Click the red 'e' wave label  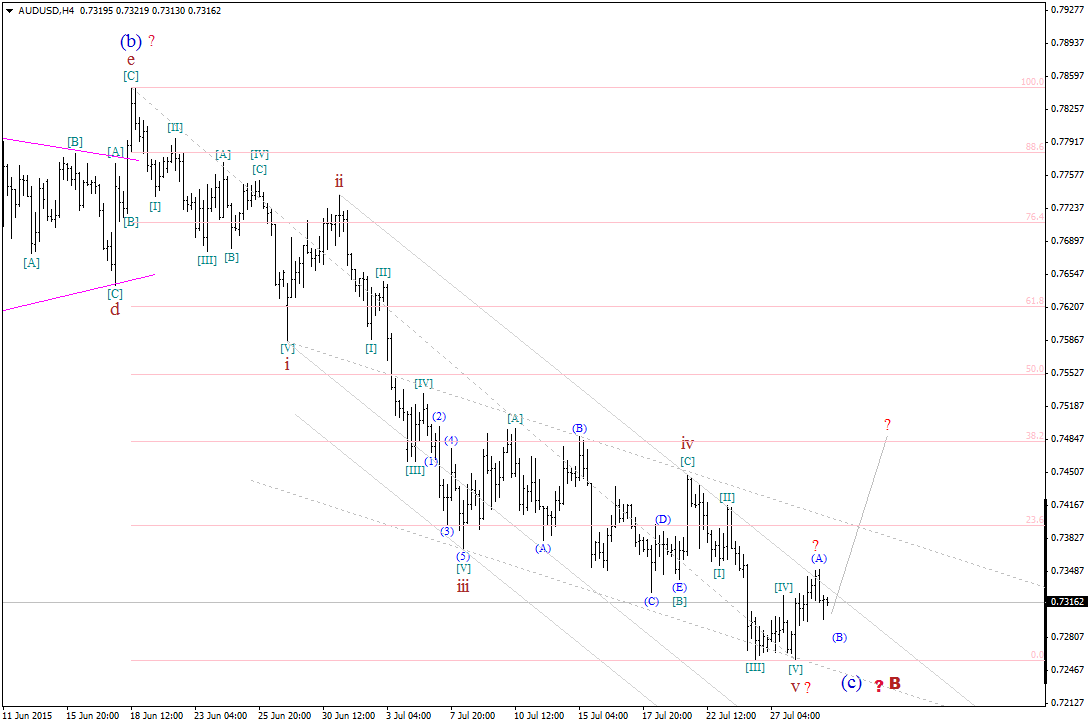[131, 60]
